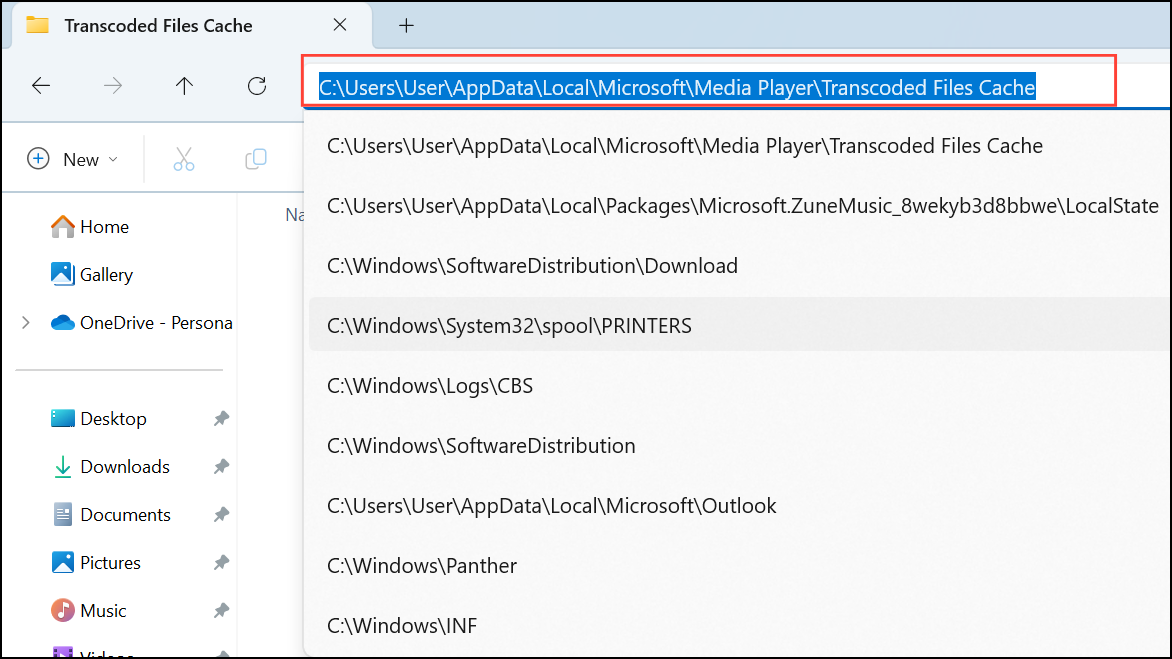1172x659 pixels.
Task: Open Downloads in the sidebar
Action: tap(111, 466)
